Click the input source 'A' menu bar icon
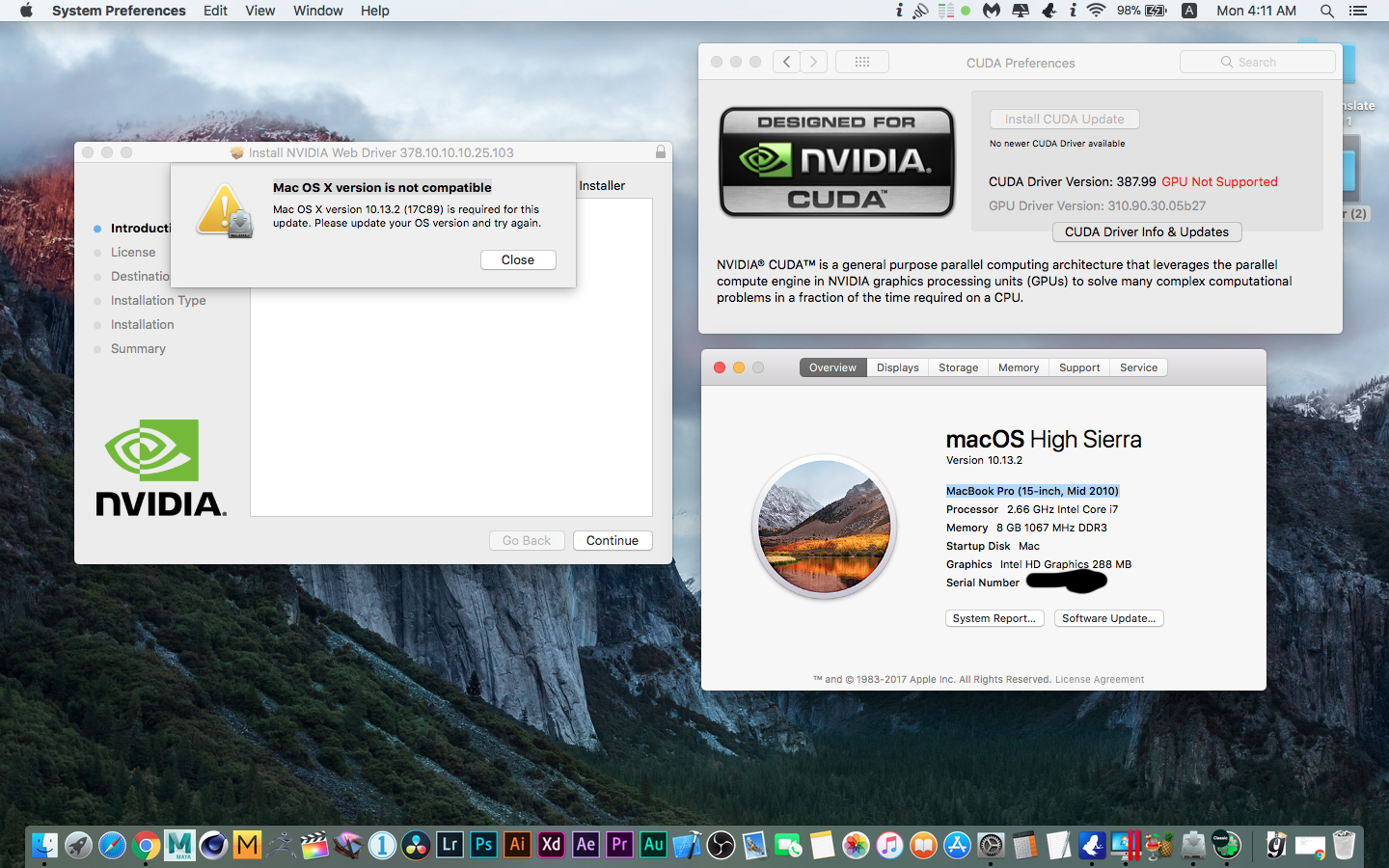Image resolution: width=1389 pixels, height=868 pixels. click(1189, 11)
